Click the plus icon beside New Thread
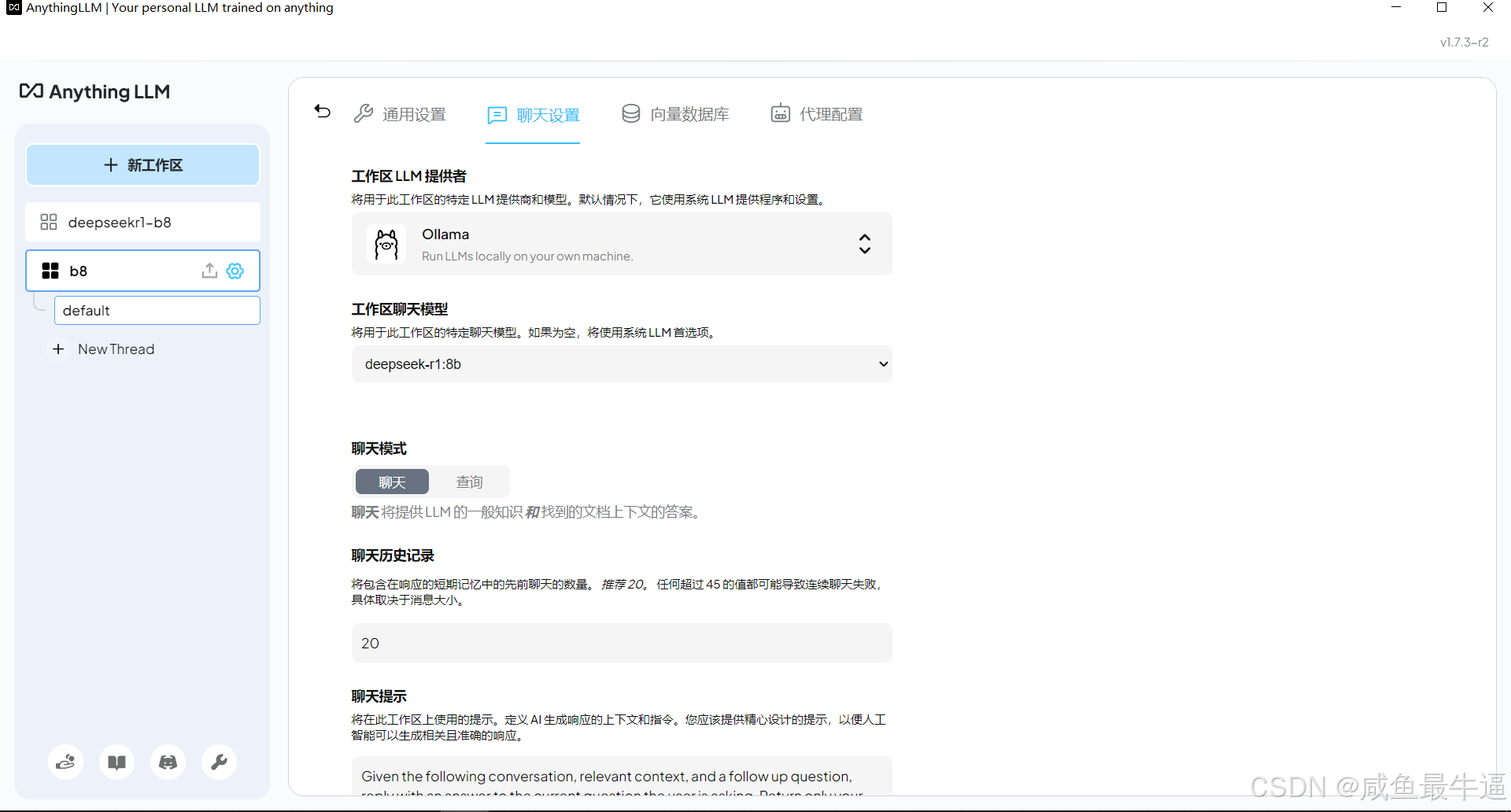The height and width of the screenshot is (812, 1511). 58,349
